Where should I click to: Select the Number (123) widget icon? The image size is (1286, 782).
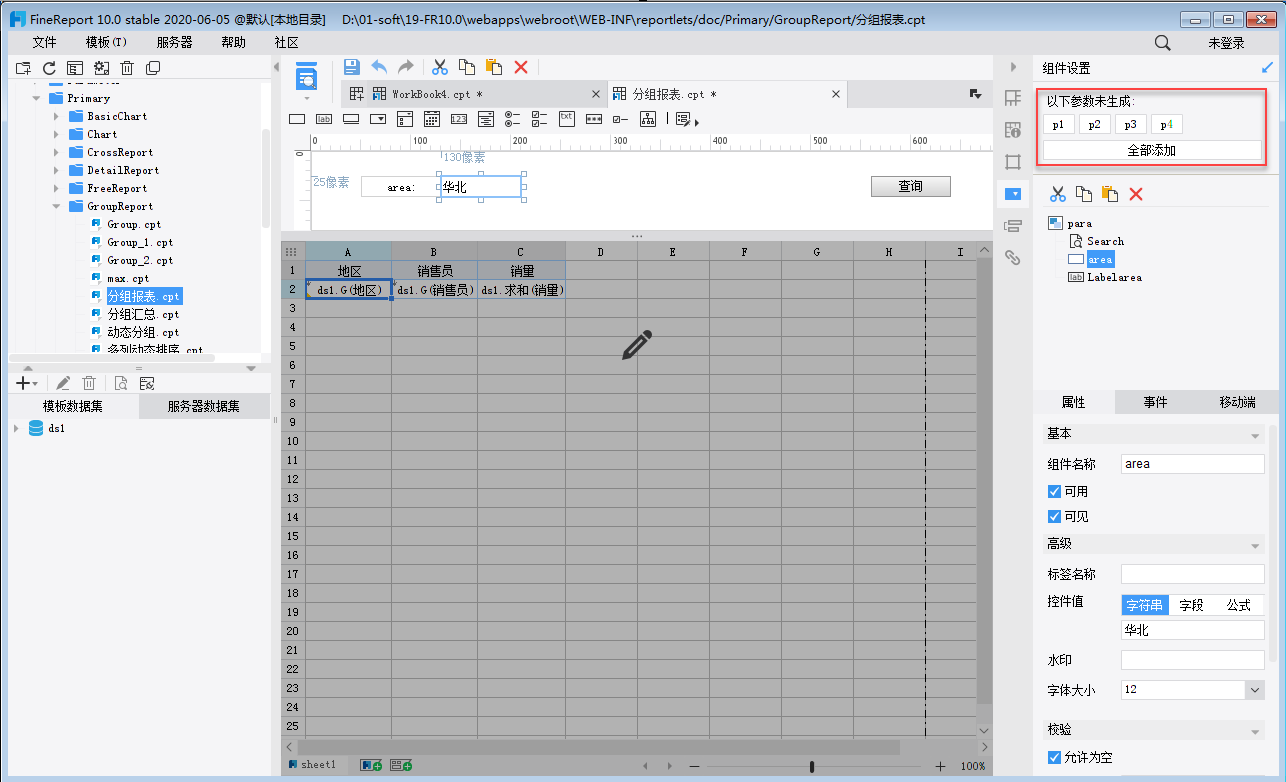(x=459, y=118)
